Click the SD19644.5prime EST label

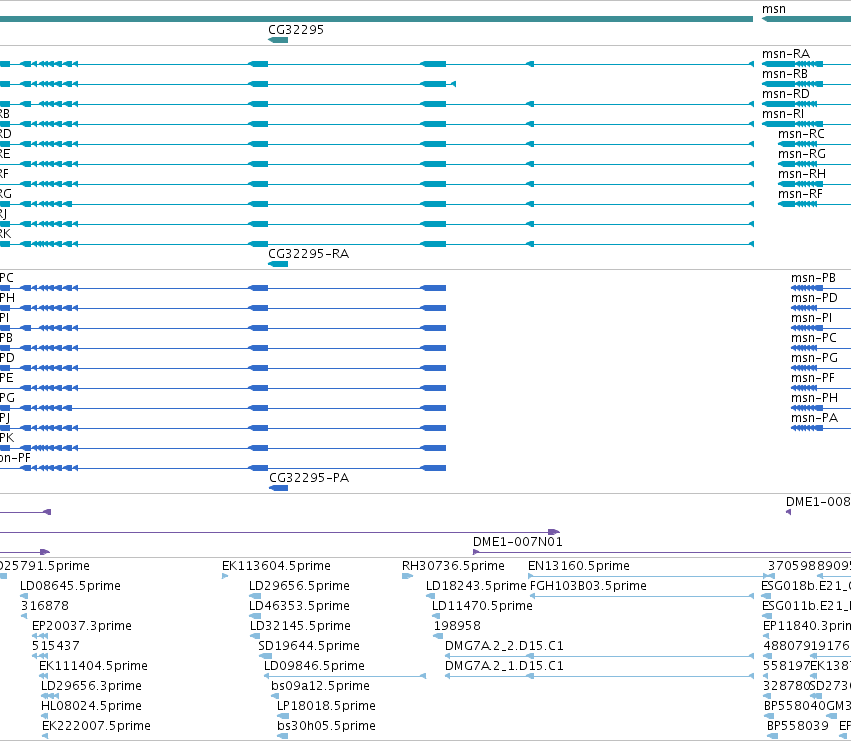coord(309,646)
